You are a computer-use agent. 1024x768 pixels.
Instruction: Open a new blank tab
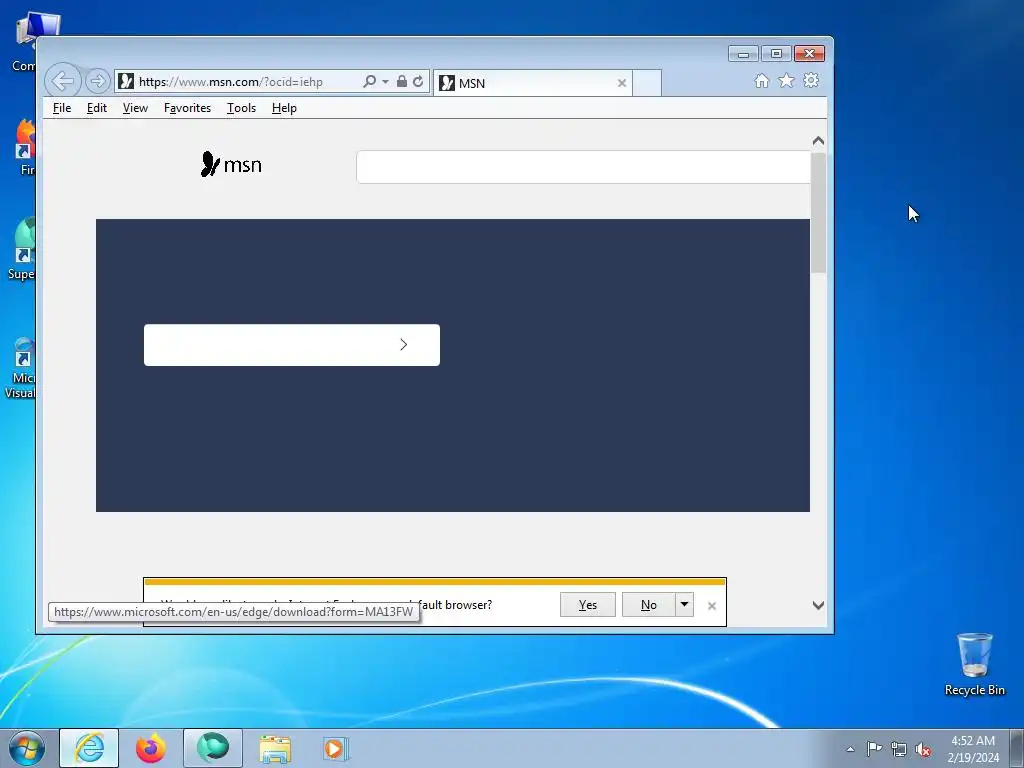(647, 83)
